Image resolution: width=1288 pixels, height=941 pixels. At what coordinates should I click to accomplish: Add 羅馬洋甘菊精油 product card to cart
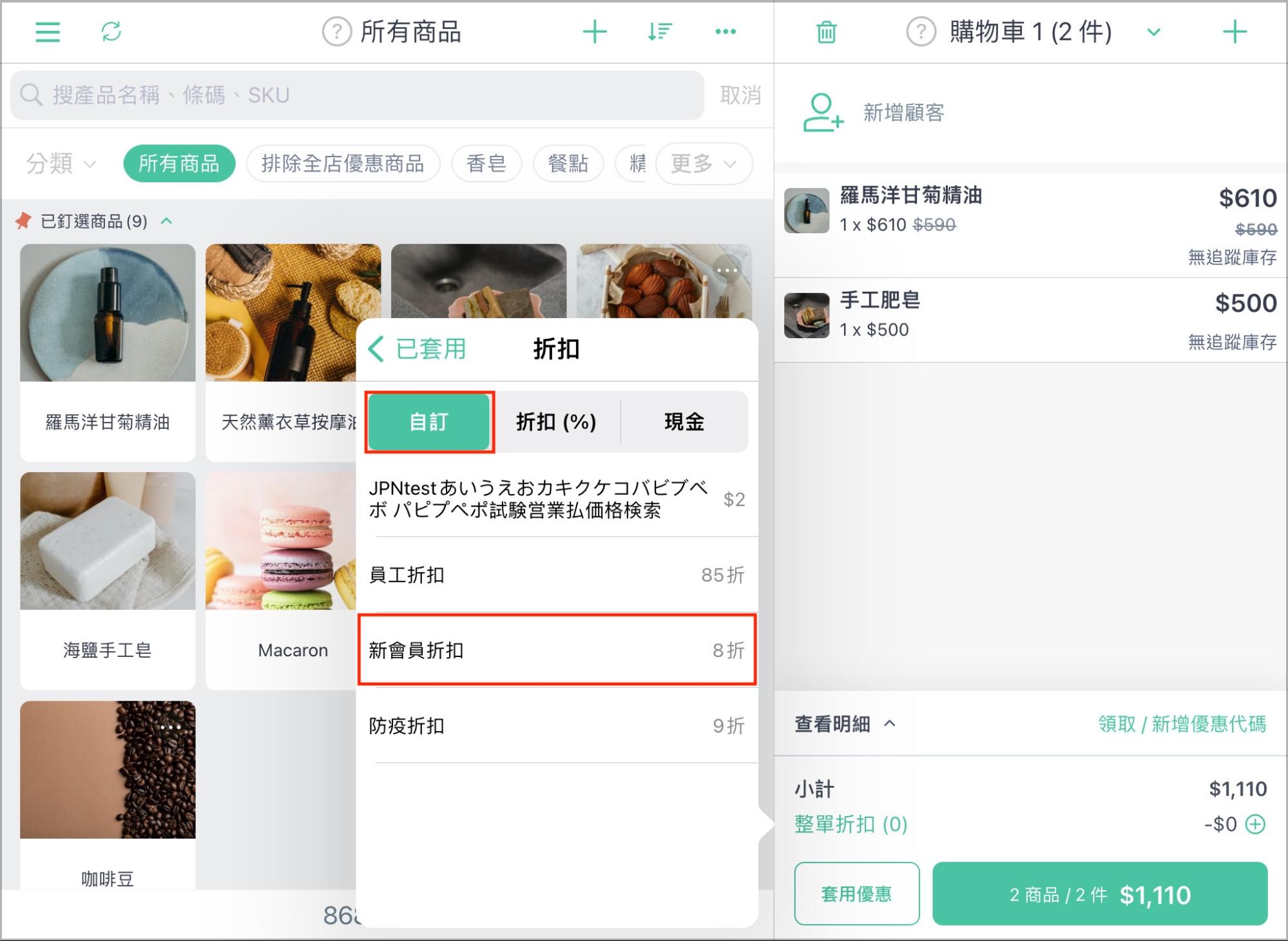tap(108, 352)
